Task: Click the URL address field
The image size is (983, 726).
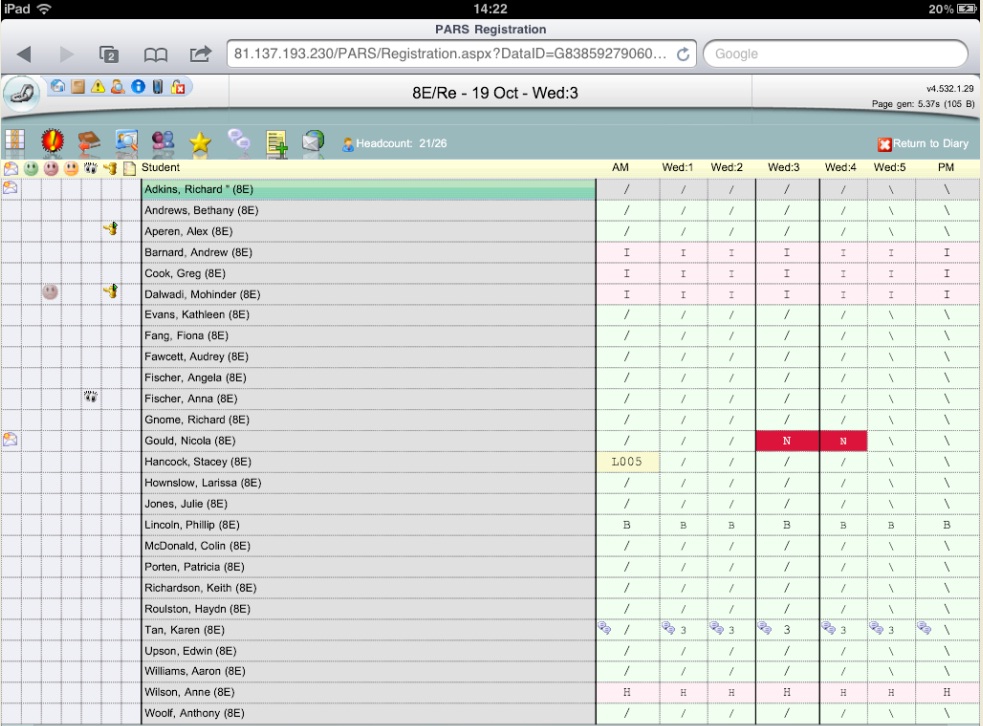Action: (x=450, y=54)
